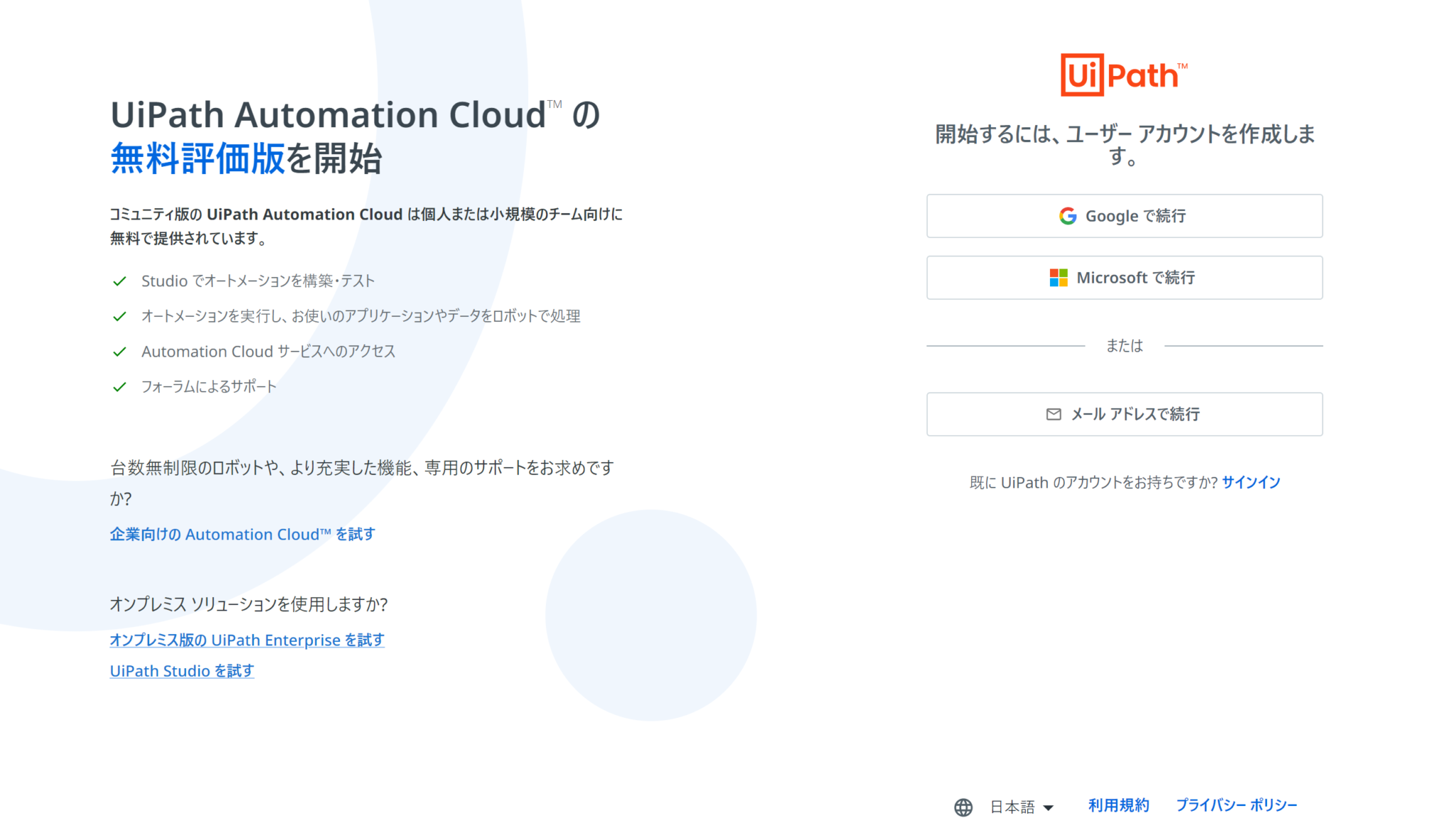Select "Google で続行" to sign up

tap(1124, 216)
